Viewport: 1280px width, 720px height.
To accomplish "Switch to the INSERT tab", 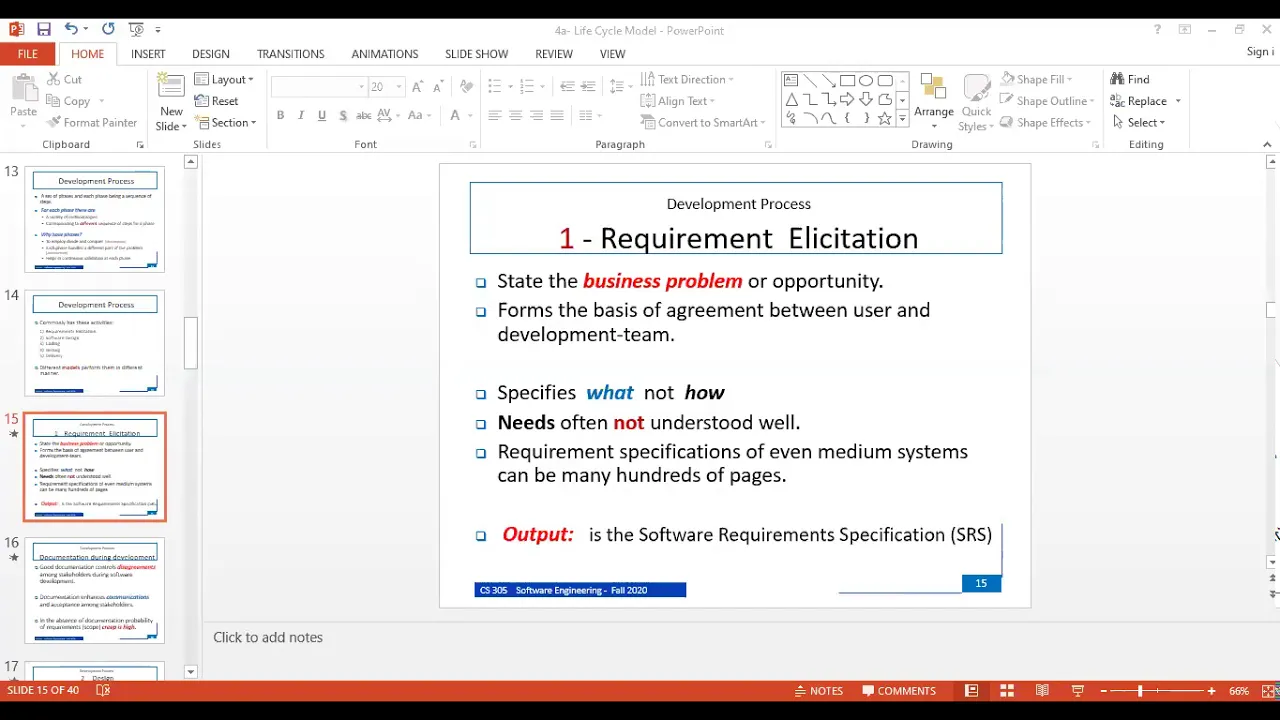I will pyautogui.click(x=148, y=54).
